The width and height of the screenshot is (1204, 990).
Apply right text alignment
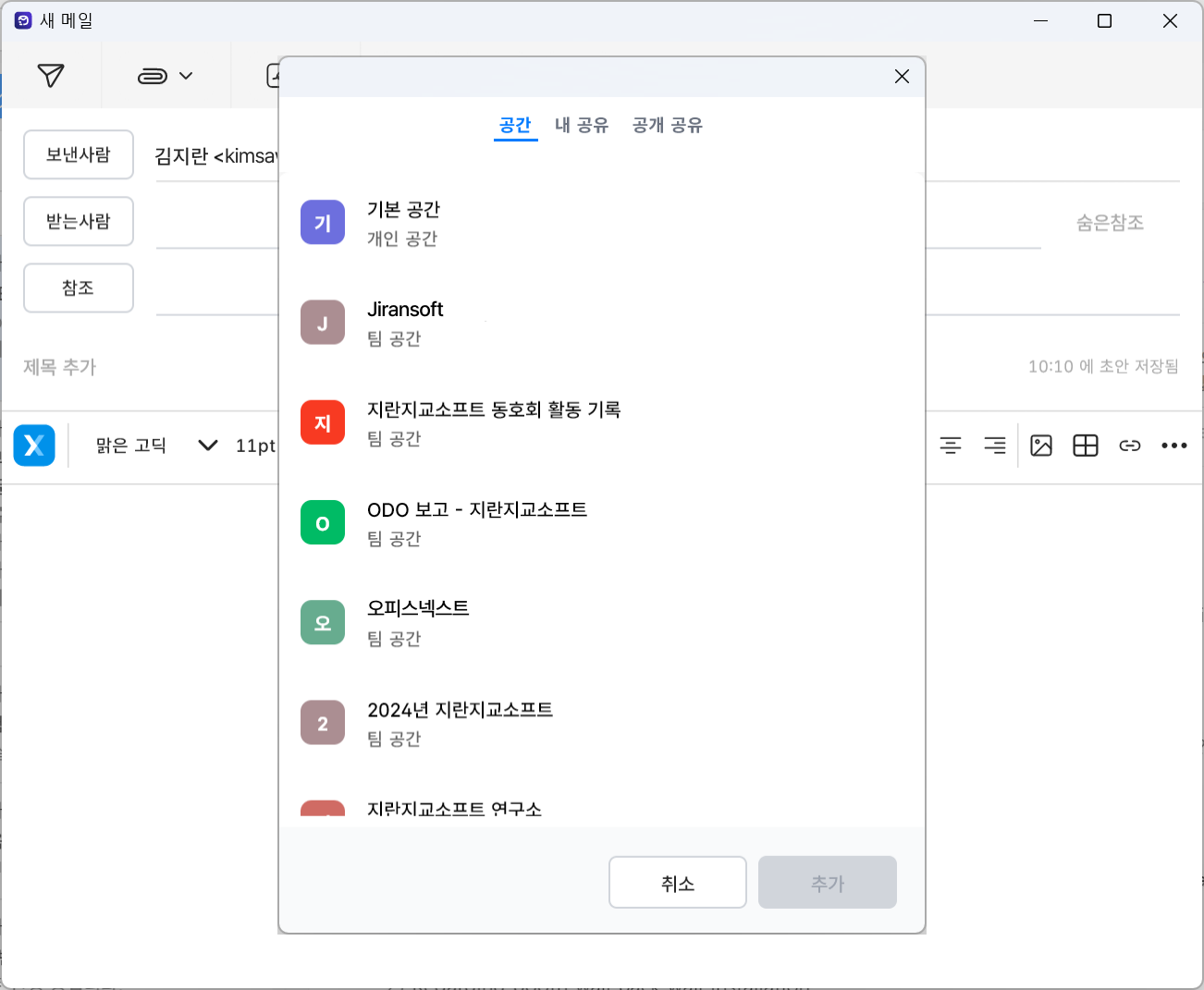pos(994,446)
